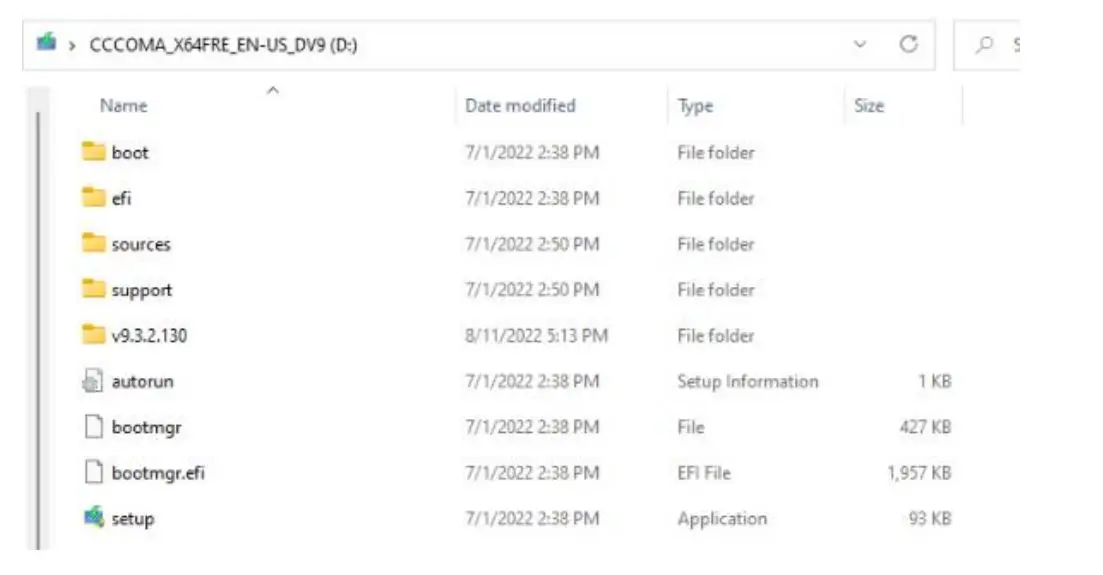This screenshot has width=1103, height=575.
Task: Collapse sort indicator arrow above Name column
Action: click(271, 91)
